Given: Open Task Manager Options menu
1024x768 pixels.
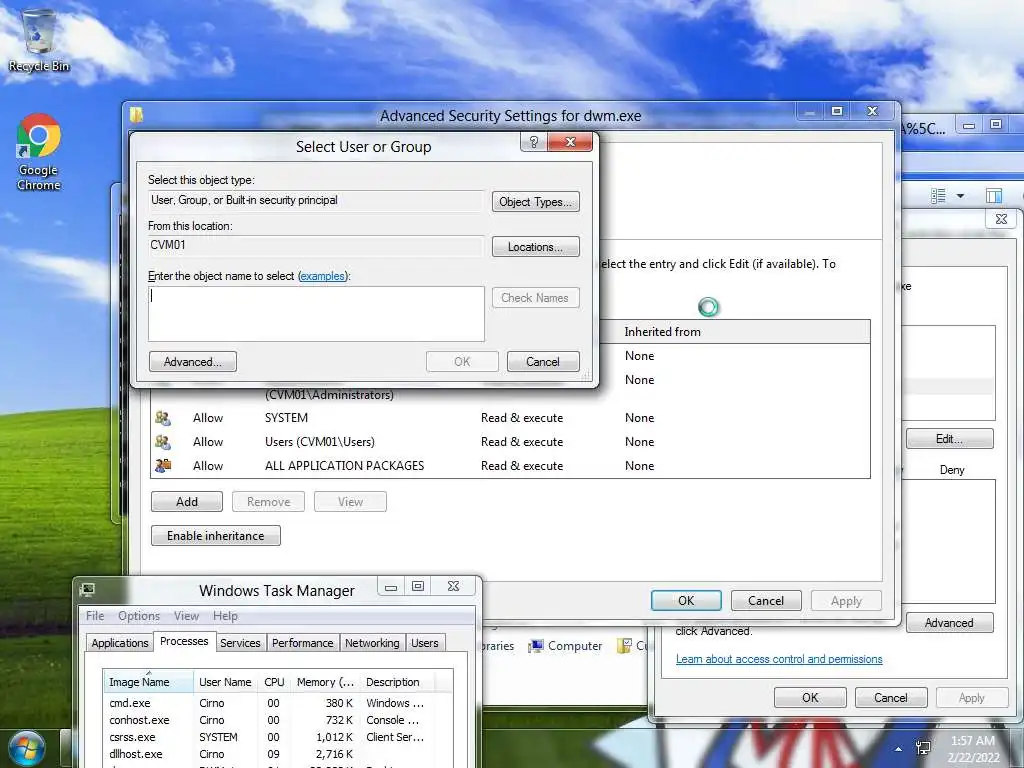Looking at the screenshot, I should pos(138,616).
